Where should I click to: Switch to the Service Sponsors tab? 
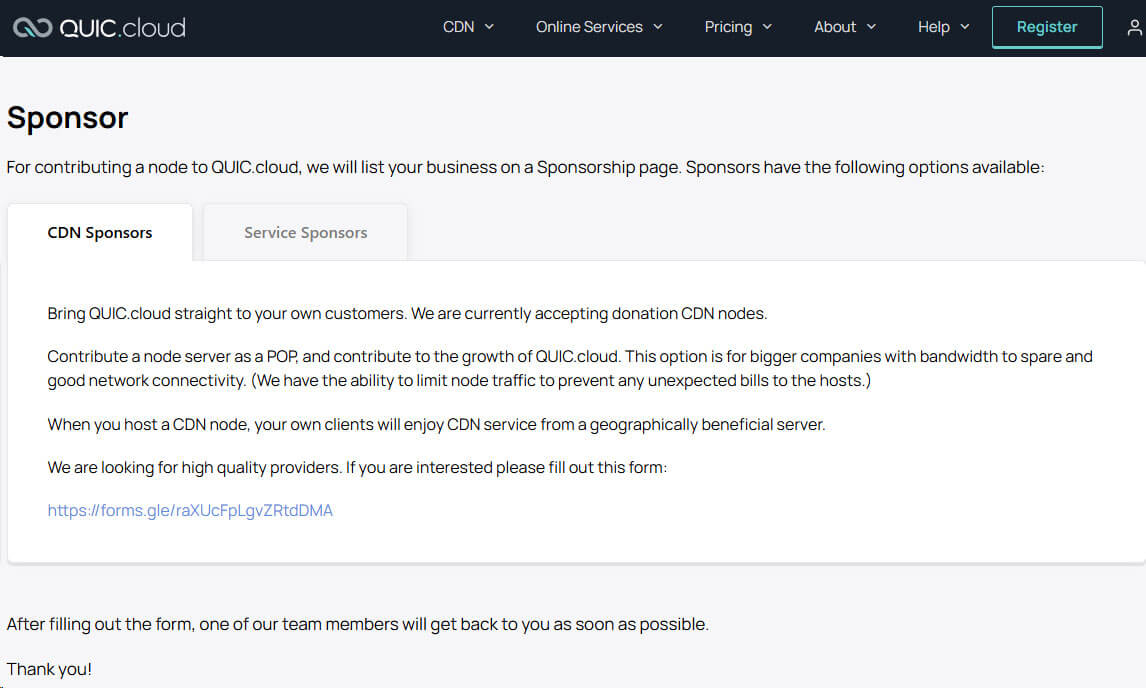(306, 233)
